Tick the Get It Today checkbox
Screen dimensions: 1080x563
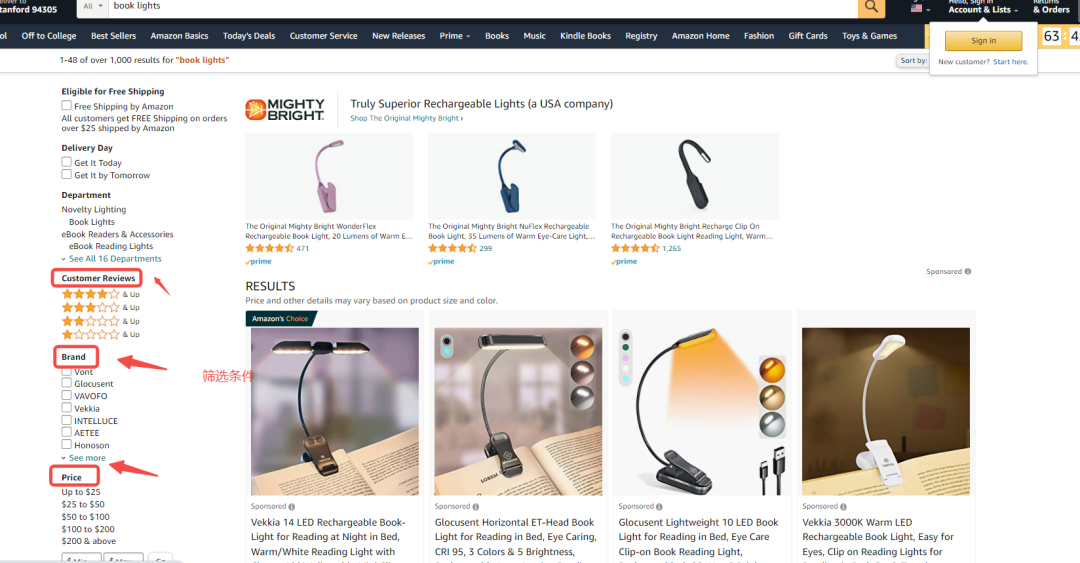66,162
